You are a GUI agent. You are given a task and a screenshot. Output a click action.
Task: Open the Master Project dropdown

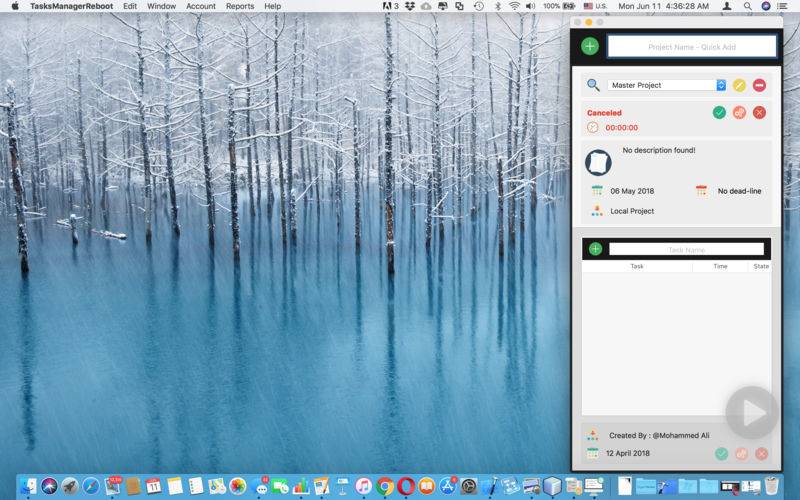666,85
